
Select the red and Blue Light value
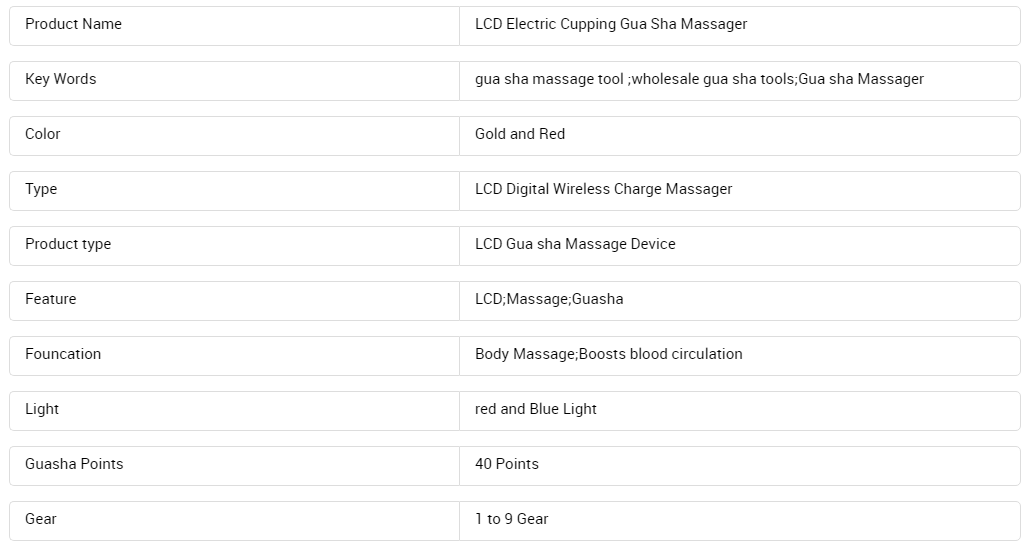[535, 409]
